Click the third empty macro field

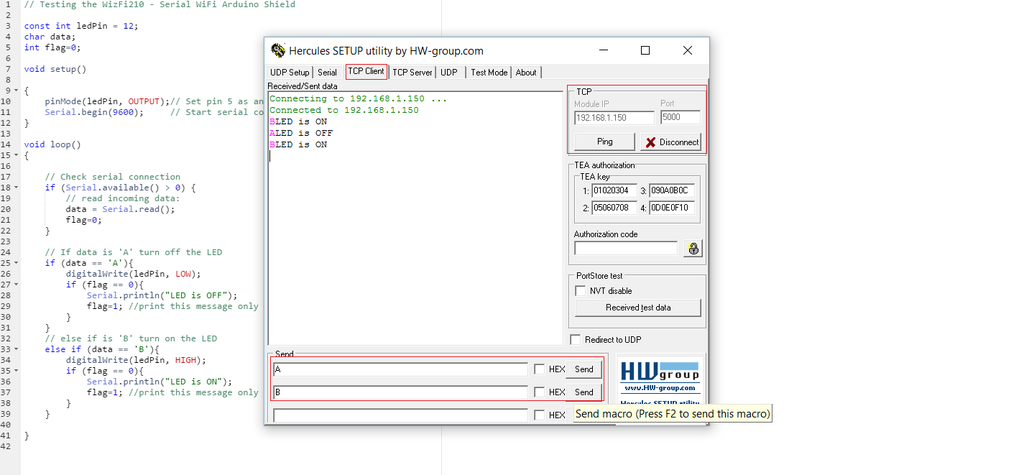pyautogui.click(x=400, y=415)
